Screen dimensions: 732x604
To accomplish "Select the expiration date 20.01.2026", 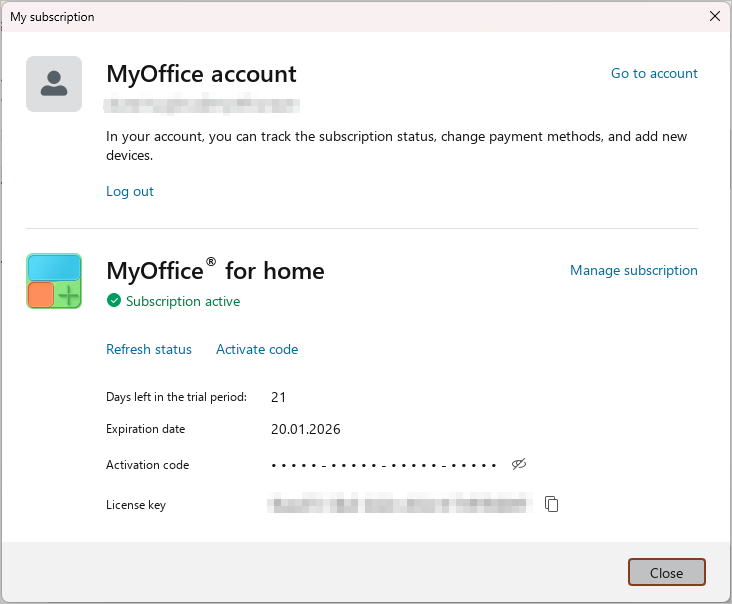I will (306, 429).
